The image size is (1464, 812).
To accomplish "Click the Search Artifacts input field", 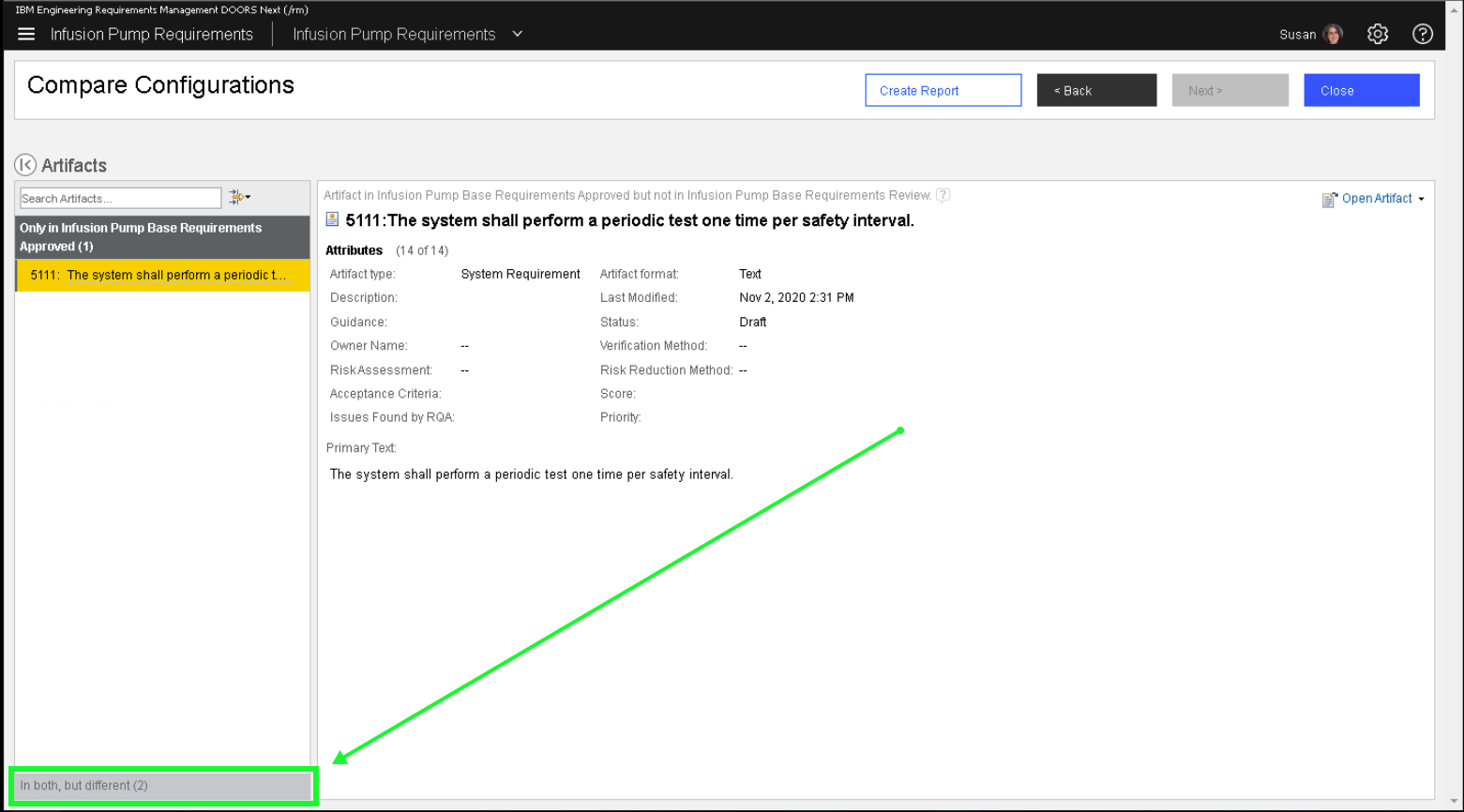I will (x=120, y=198).
